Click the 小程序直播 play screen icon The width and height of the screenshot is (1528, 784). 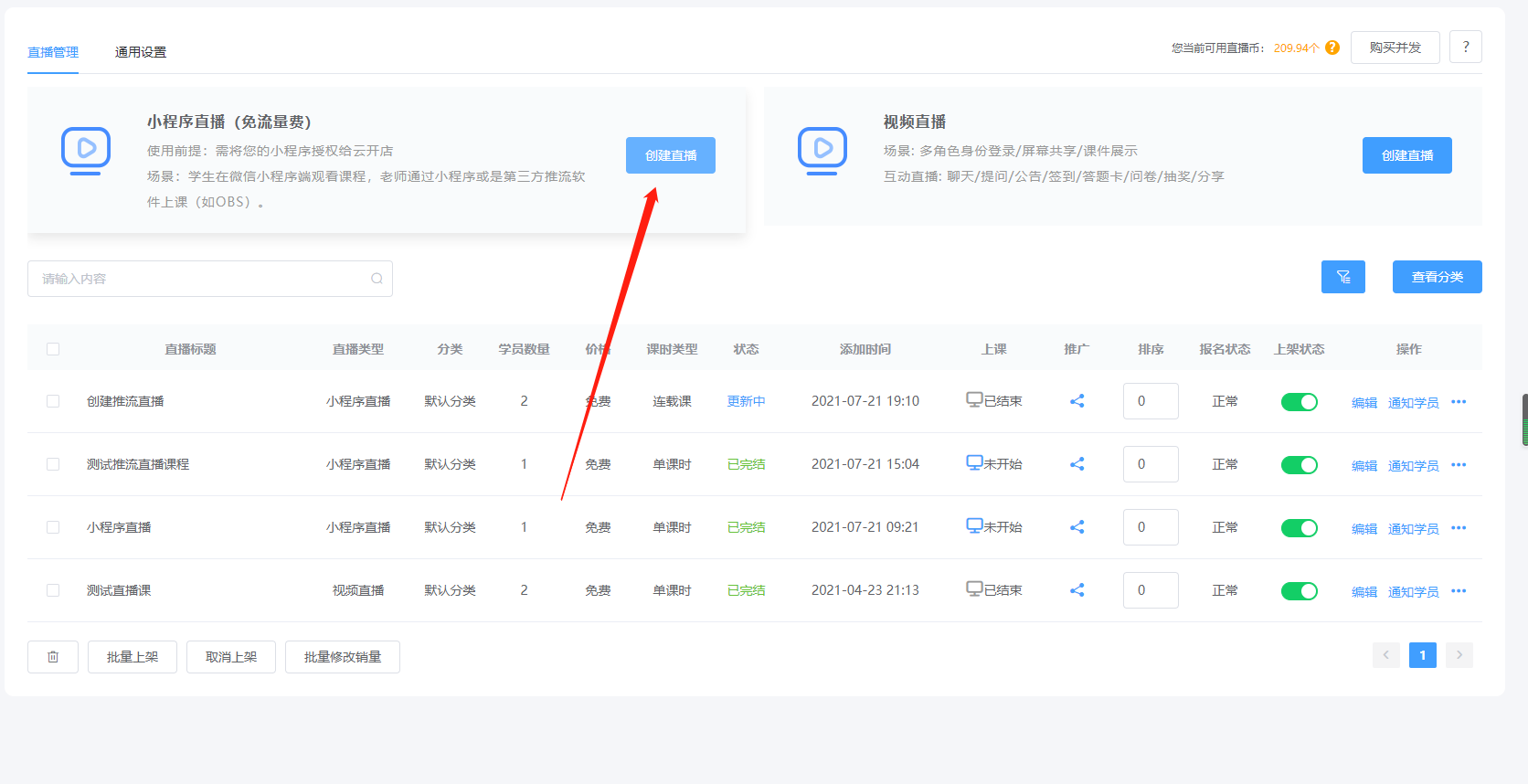click(x=86, y=150)
